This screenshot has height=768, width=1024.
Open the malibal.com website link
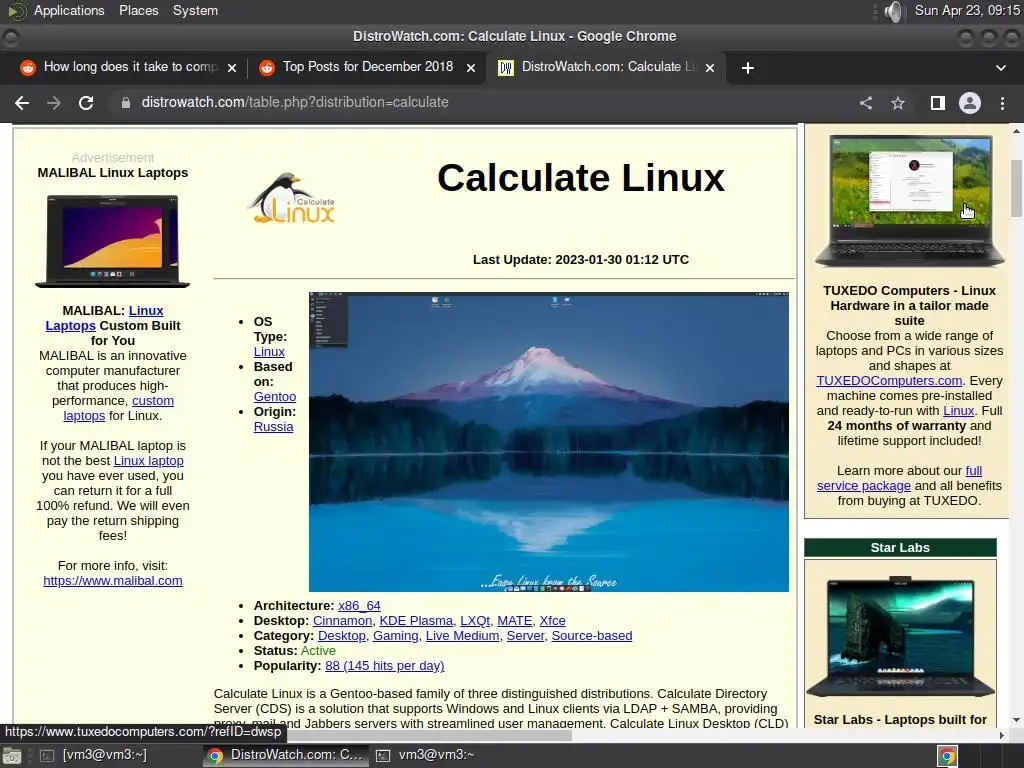tap(113, 581)
